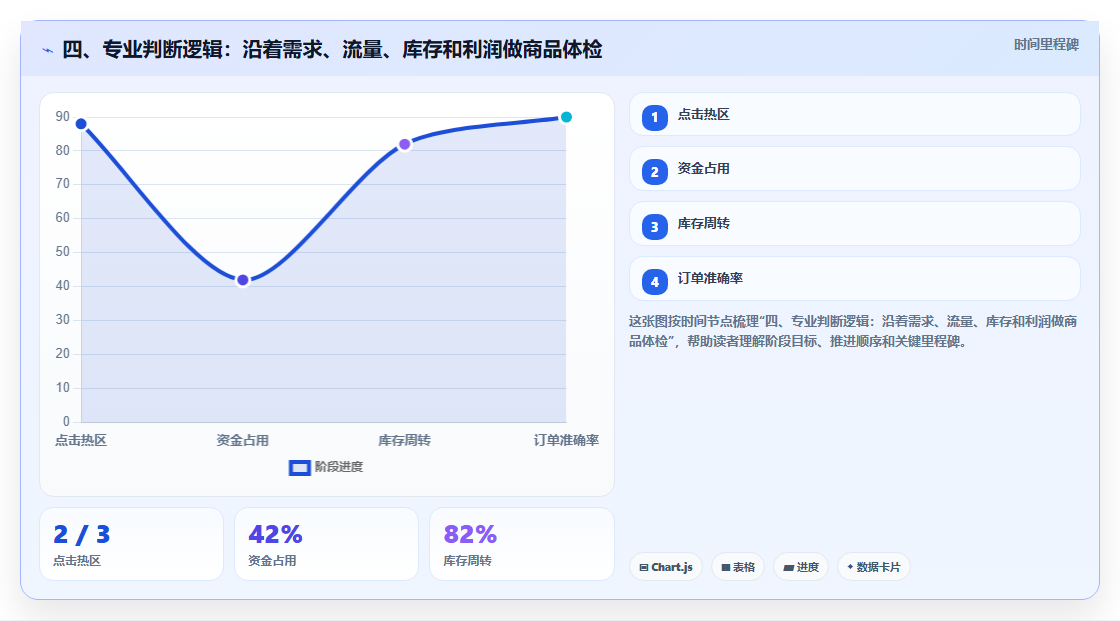The height and width of the screenshot is (621, 1120).
Task: Click the x-axis label 资金占用
Action: (x=243, y=440)
